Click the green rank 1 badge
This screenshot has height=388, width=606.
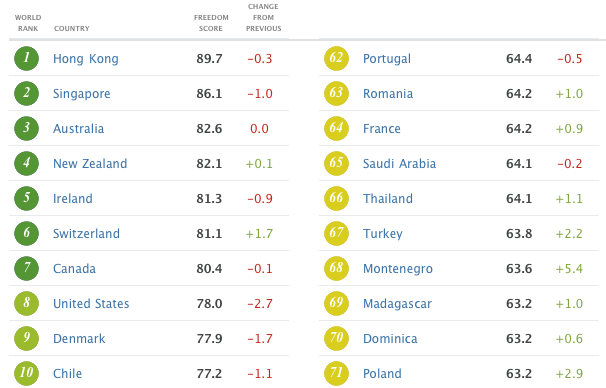pyautogui.click(x=26, y=58)
